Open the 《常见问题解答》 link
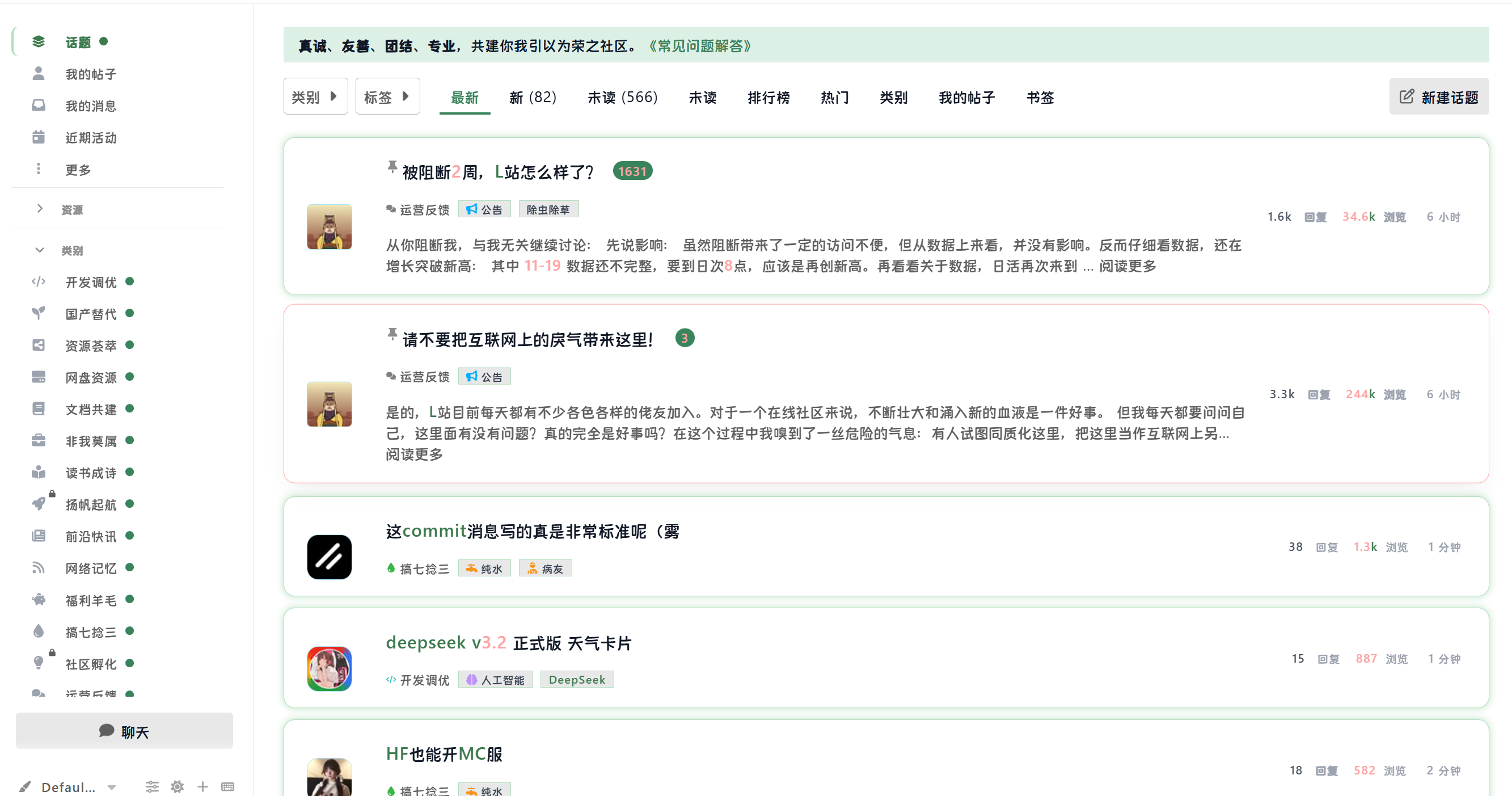Screen dimensions: 1512x796 click(699, 46)
